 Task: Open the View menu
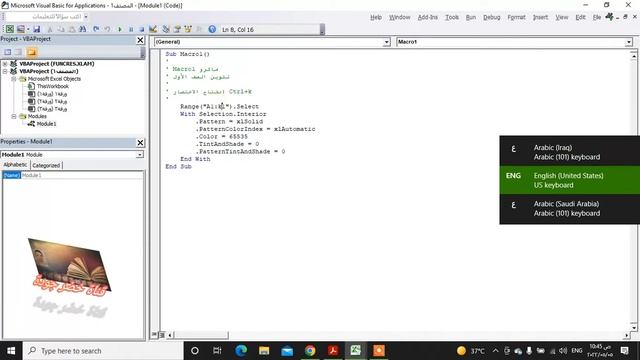coord(562,17)
